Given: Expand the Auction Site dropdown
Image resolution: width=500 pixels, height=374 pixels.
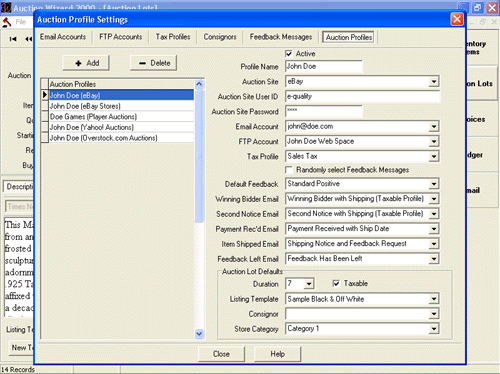Looking at the screenshot, I should 434,81.
